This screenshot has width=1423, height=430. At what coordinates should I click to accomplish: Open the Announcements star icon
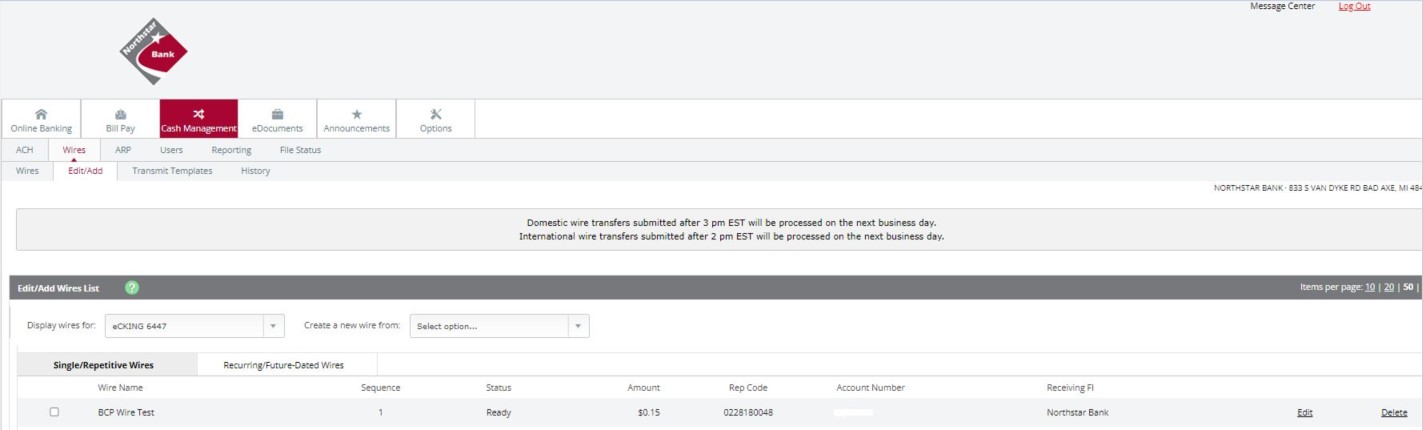pos(356,114)
